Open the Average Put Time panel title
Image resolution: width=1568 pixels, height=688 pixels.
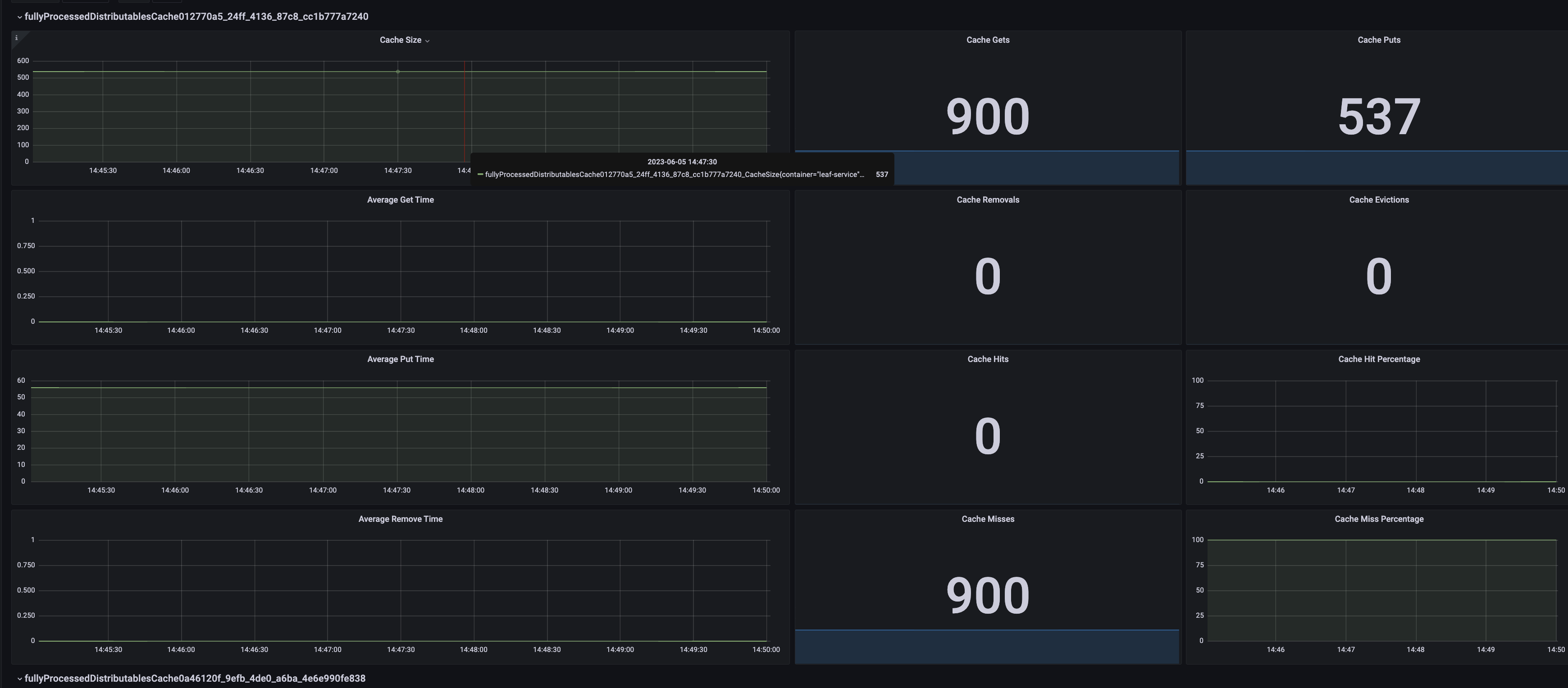click(401, 359)
